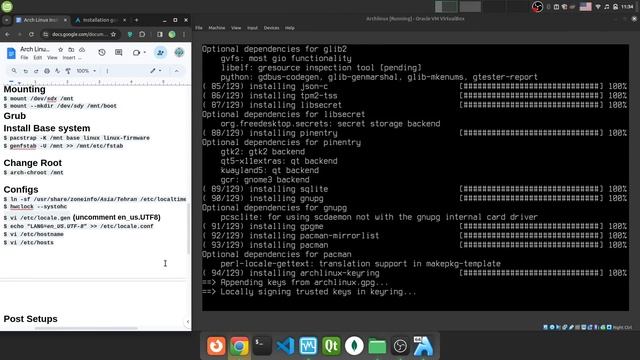Reload the Google Docs page
The image size is (640, 360).
coord(31,35)
